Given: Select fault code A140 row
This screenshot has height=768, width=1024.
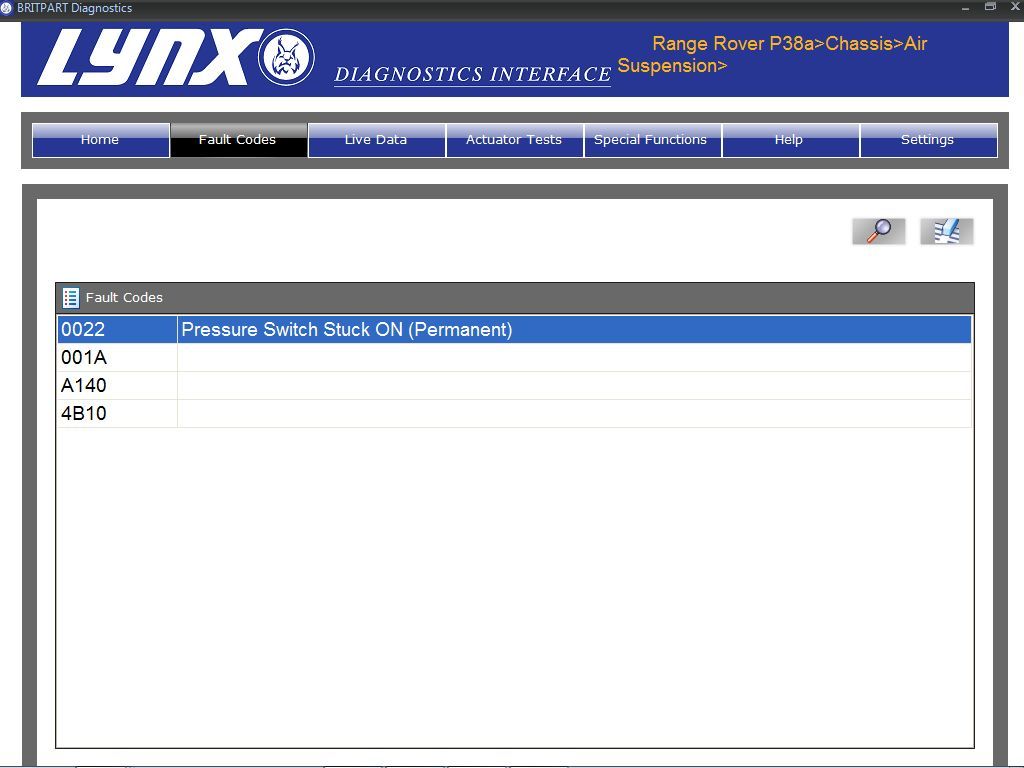Looking at the screenshot, I should pos(514,386).
